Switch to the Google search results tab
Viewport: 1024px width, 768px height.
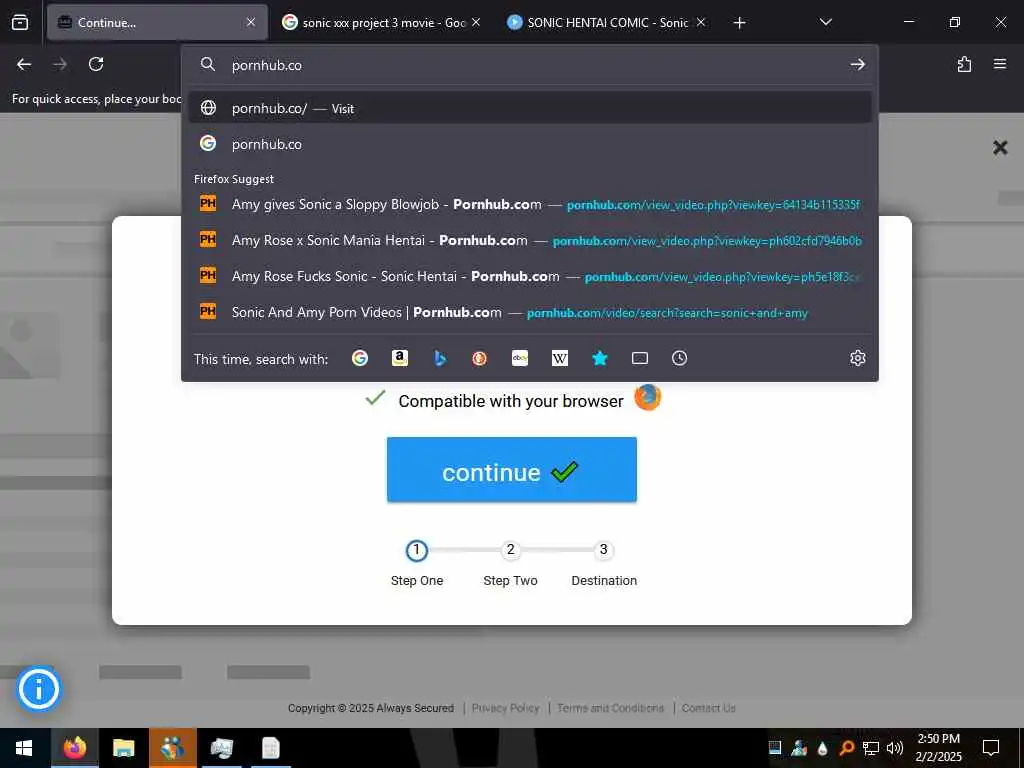(382, 22)
